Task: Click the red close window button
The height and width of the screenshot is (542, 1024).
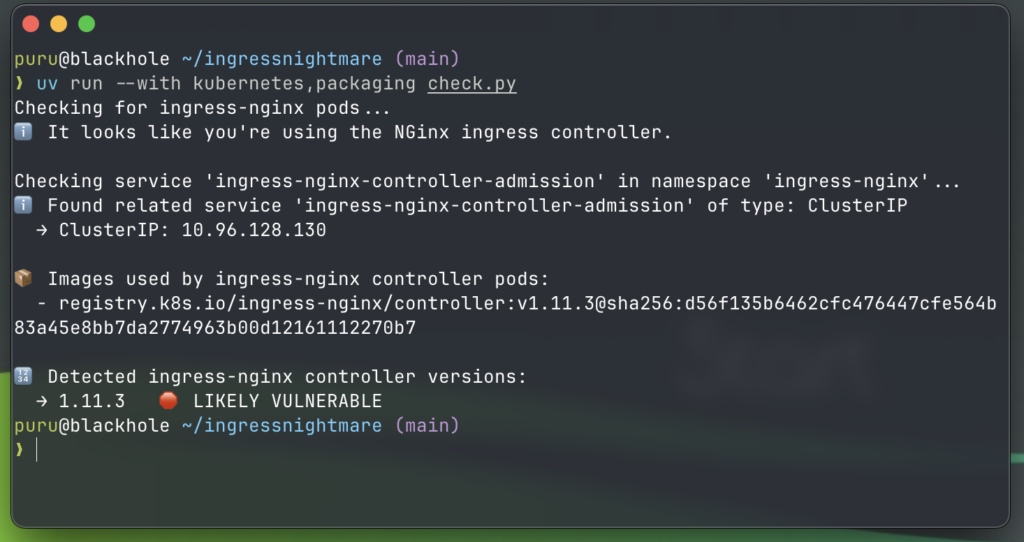Action: pos(30,23)
